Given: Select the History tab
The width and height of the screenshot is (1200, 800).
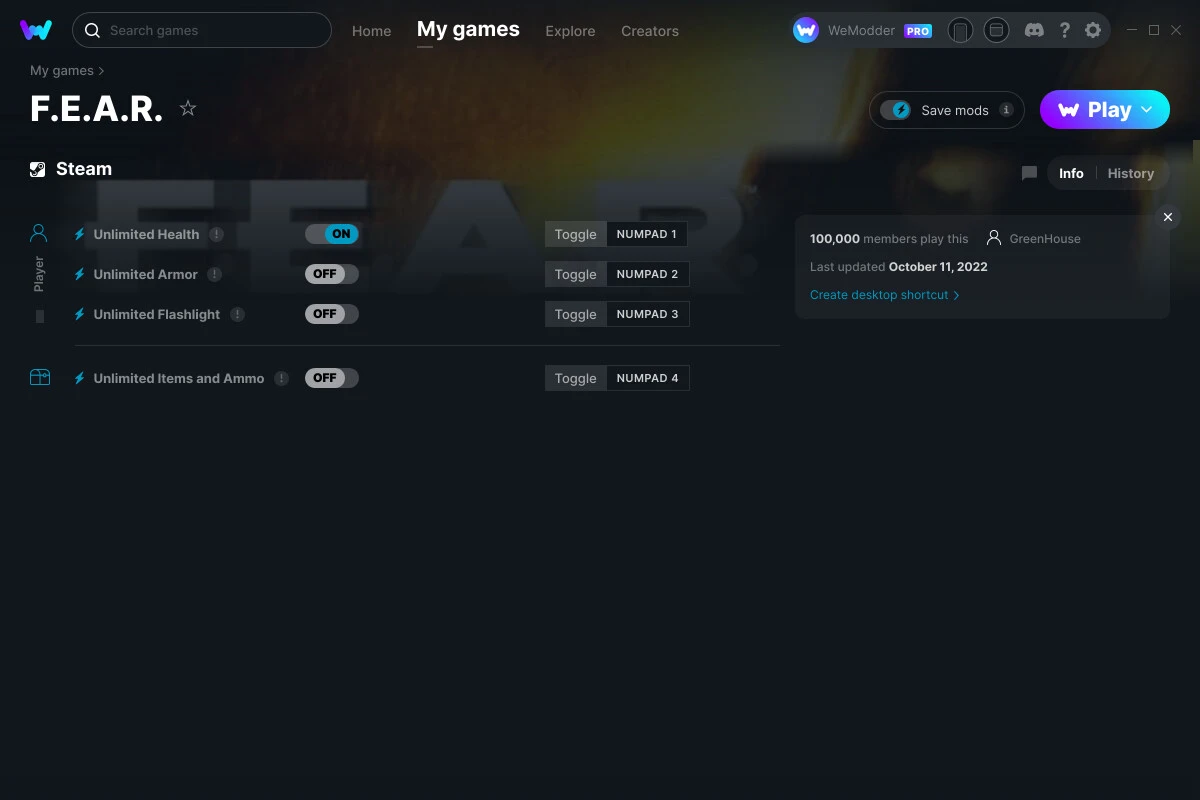Looking at the screenshot, I should (x=1131, y=173).
